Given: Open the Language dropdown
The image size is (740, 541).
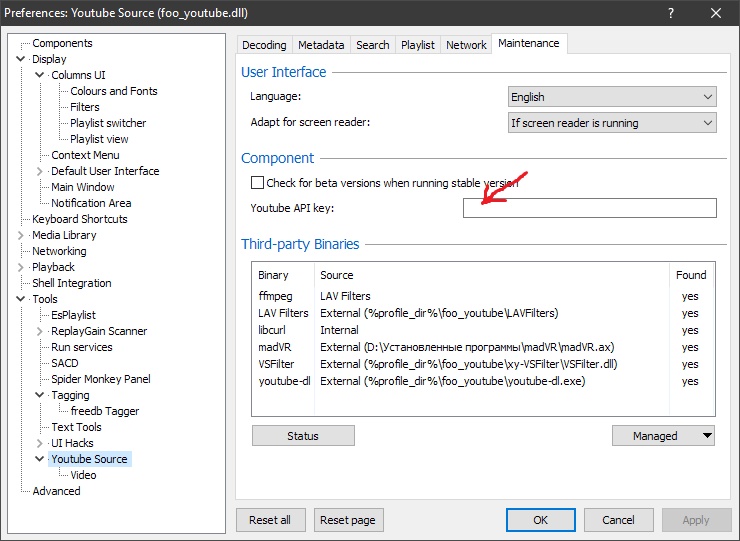Looking at the screenshot, I should point(612,97).
